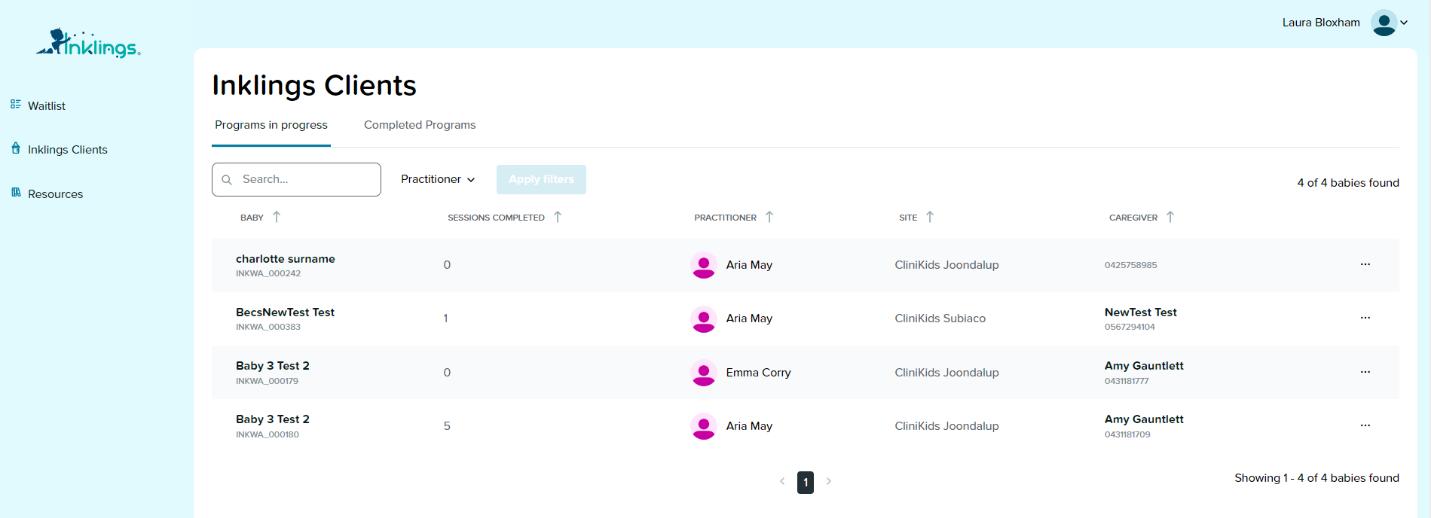
Task: Click caregiver NewTest Test
Action: pos(1140,312)
